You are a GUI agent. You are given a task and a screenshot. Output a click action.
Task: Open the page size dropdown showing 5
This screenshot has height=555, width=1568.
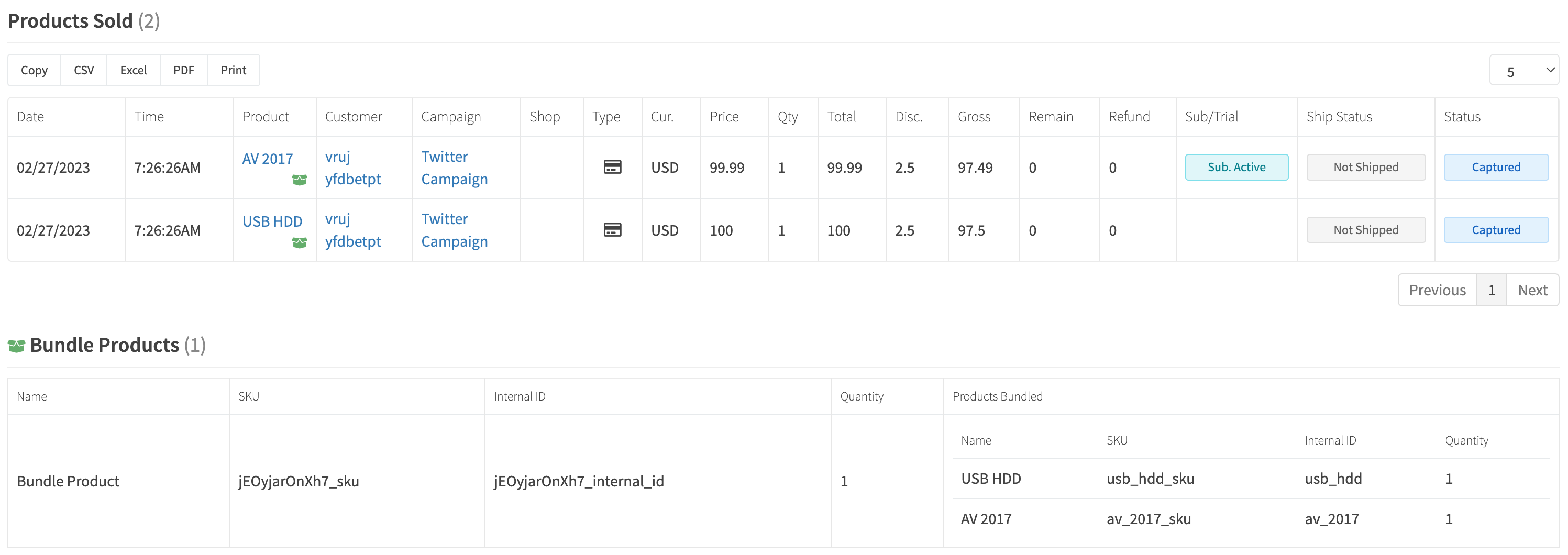(x=1523, y=71)
